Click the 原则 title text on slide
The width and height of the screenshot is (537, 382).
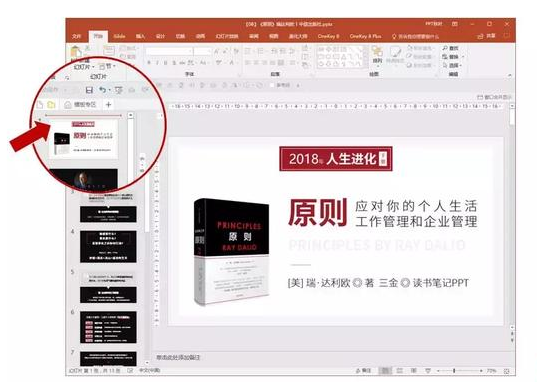317,213
